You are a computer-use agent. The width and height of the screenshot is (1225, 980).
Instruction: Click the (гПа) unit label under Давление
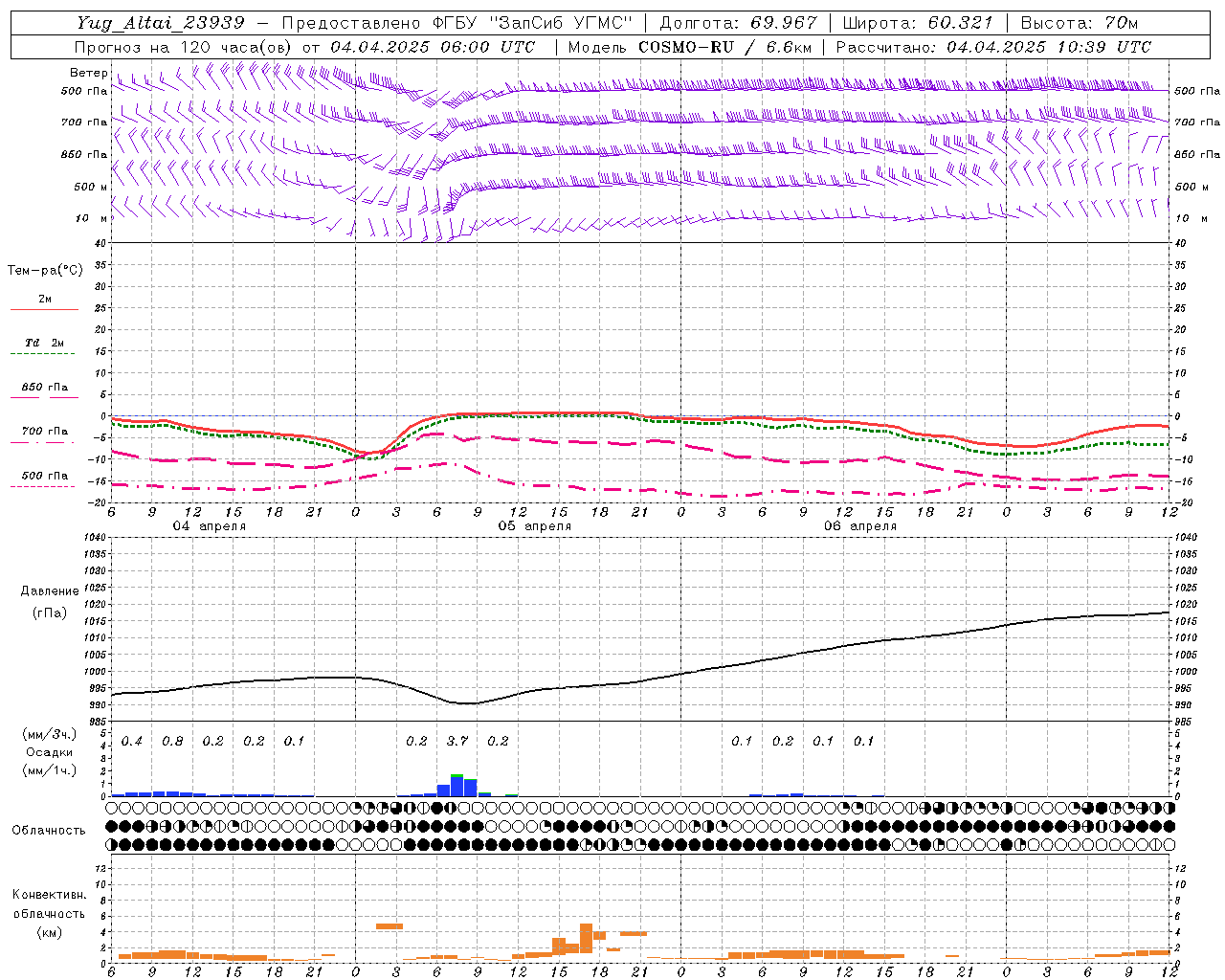50,613
